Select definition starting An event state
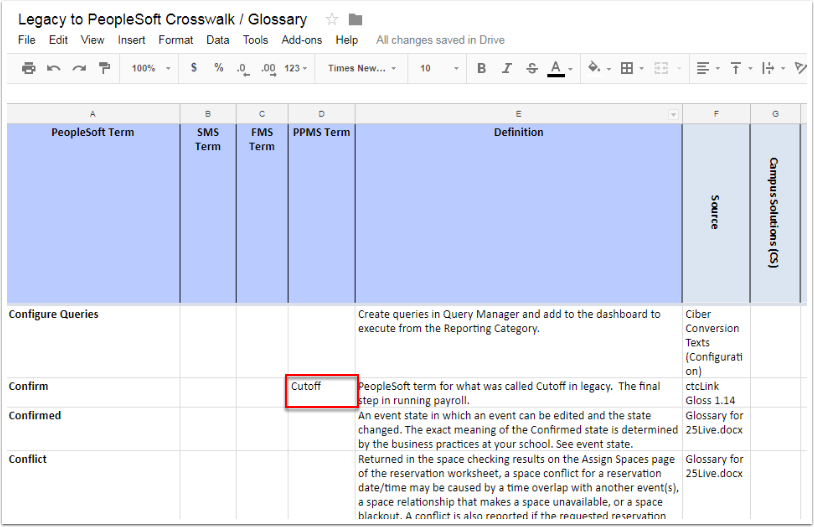Image resolution: width=814 pixels, height=527 pixels. click(519, 429)
